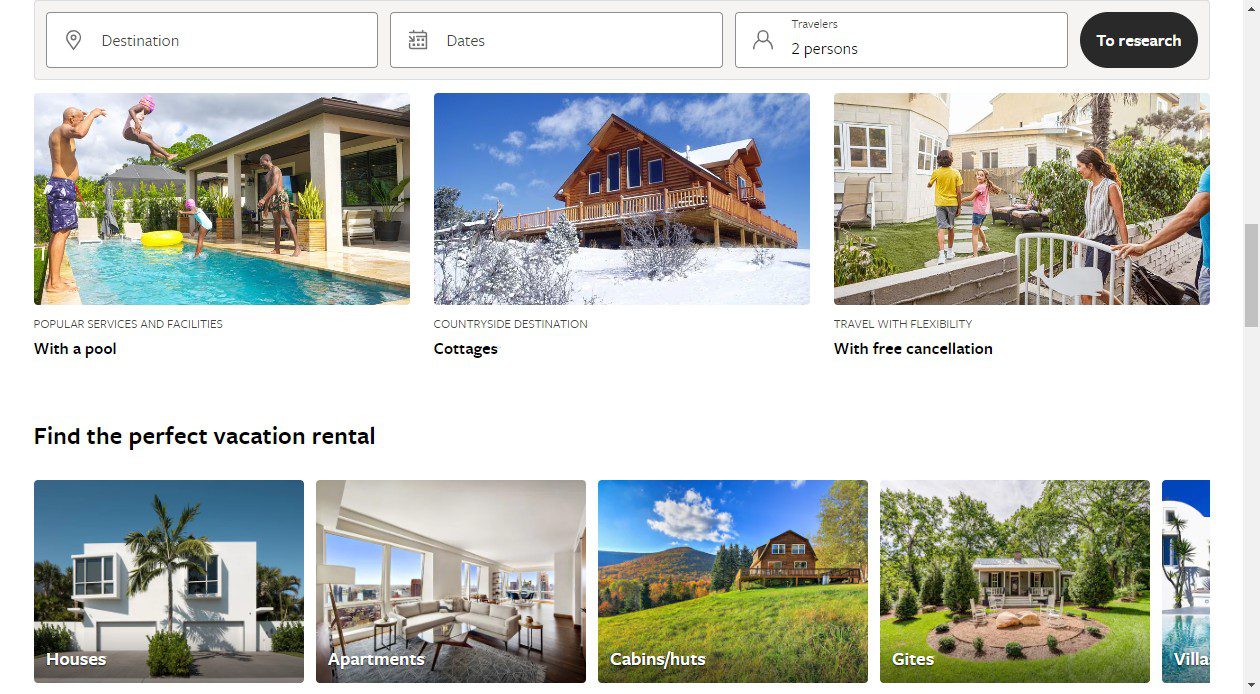
Task: Select the partially visible Villas card
Action: pyautogui.click(x=1186, y=581)
